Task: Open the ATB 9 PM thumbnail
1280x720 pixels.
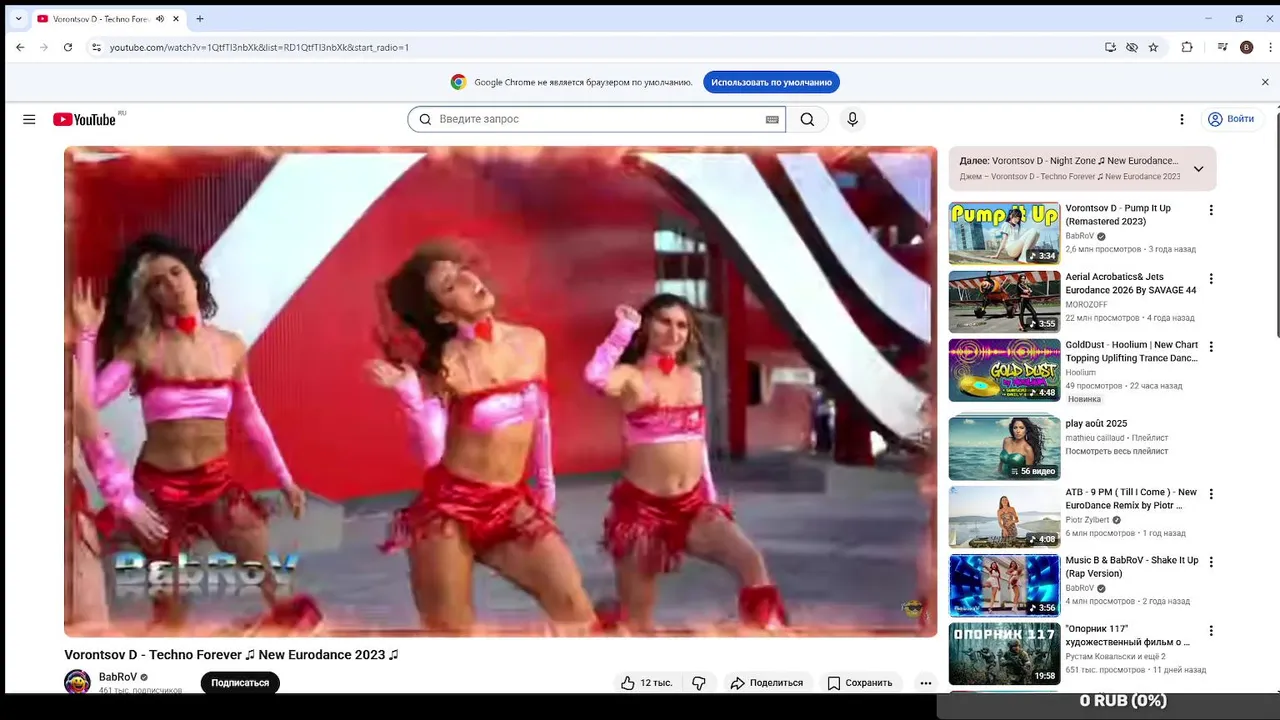Action: coord(1004,517)
